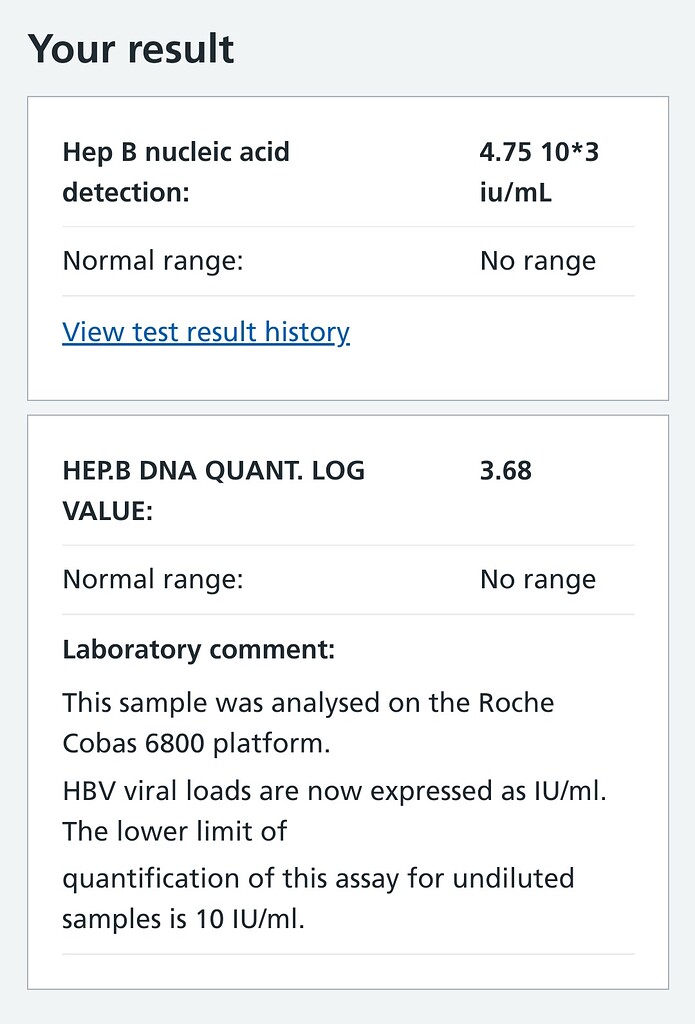
Task: Click the second Normal range label
Action: pos(151,578)
